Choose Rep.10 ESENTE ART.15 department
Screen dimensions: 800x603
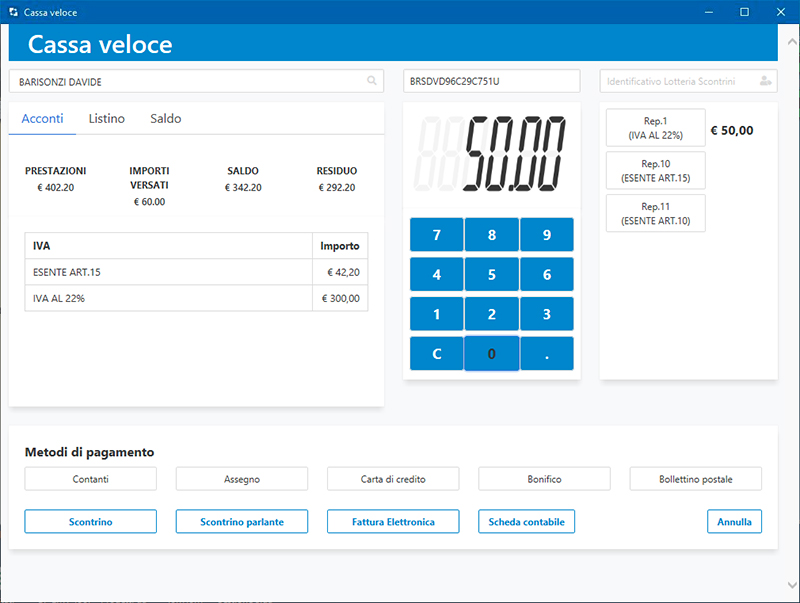655,171
